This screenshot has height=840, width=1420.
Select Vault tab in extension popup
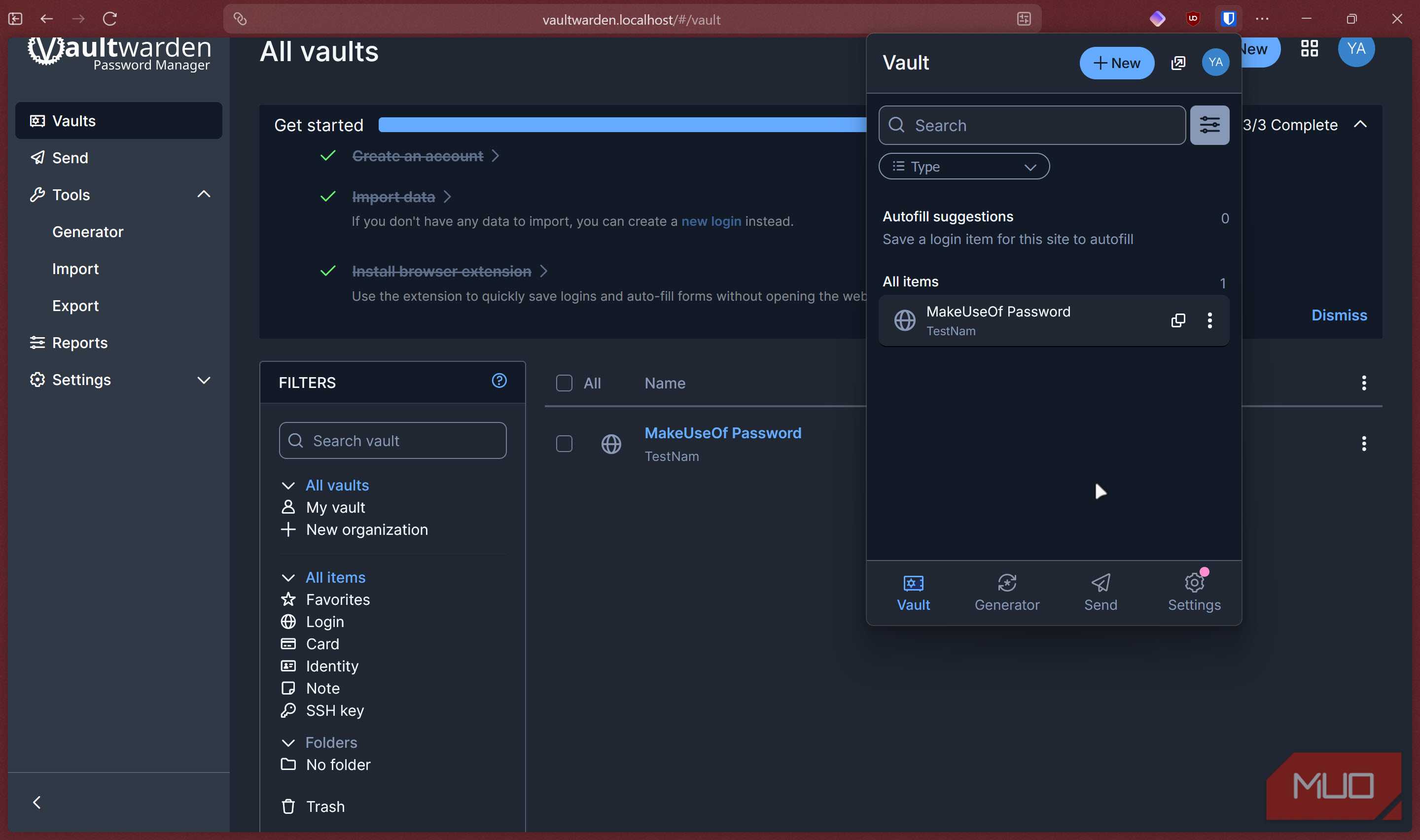click(x=913, y=593)
